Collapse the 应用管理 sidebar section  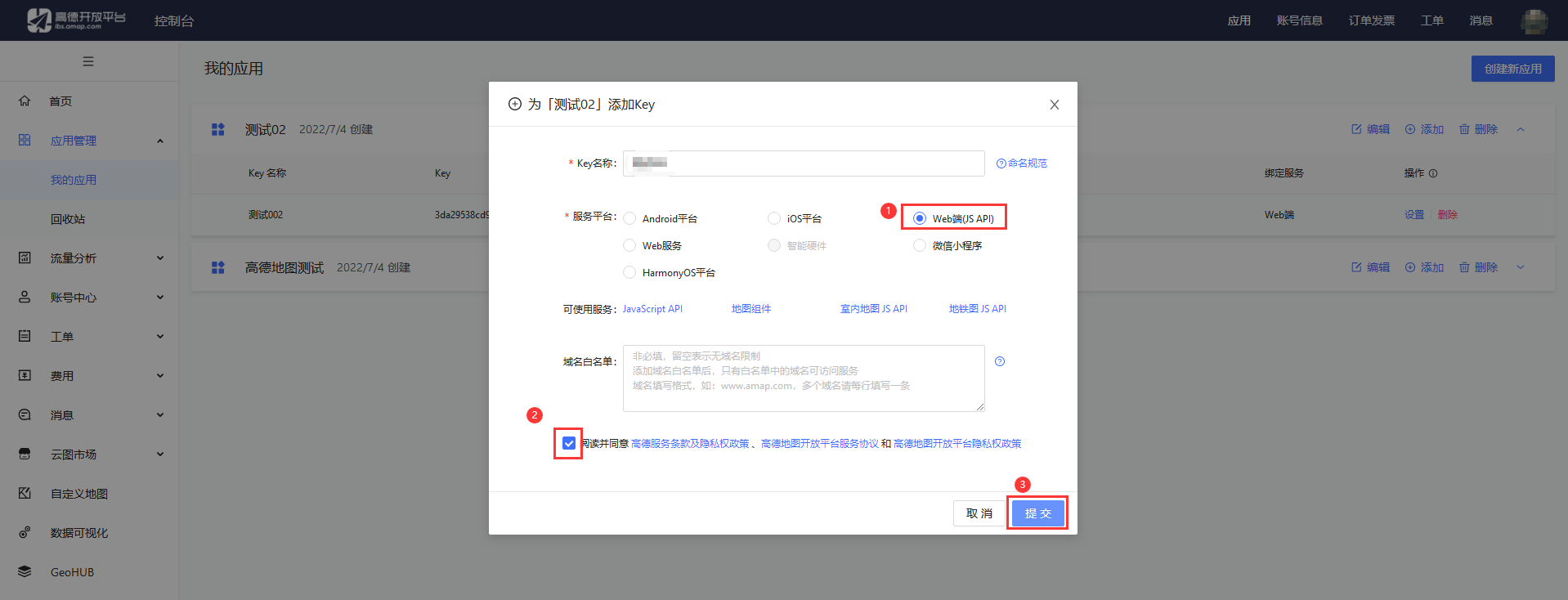[90, 141]
